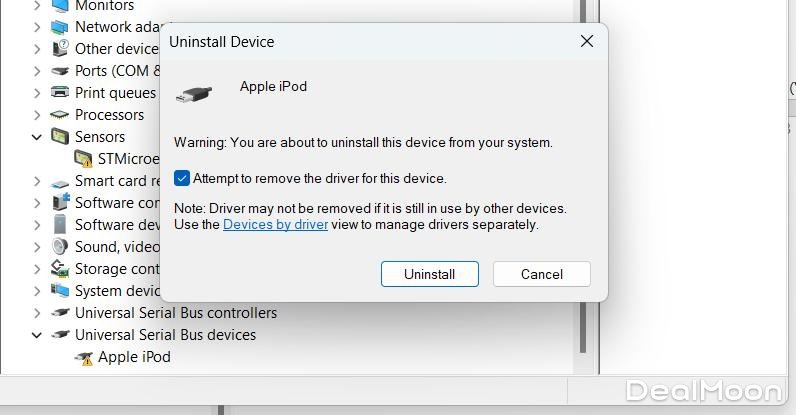Select Apple iPod in the device tree

(134, 357)
